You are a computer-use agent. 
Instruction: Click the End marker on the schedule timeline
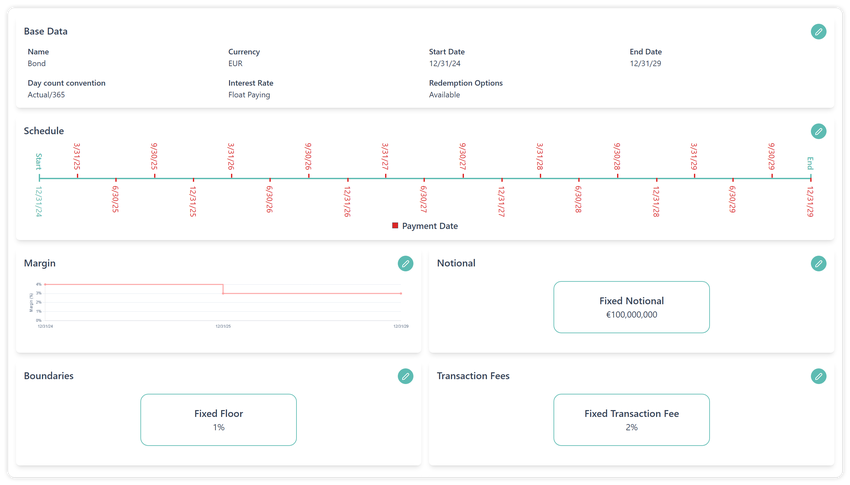810,178
